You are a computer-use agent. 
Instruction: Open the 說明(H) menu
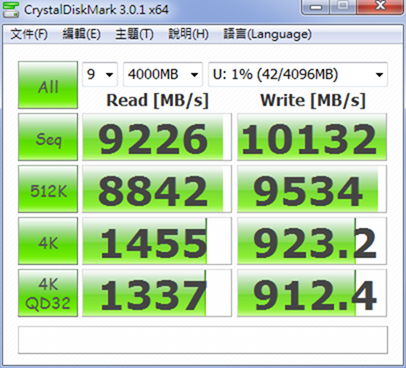(x=188, y=34)
